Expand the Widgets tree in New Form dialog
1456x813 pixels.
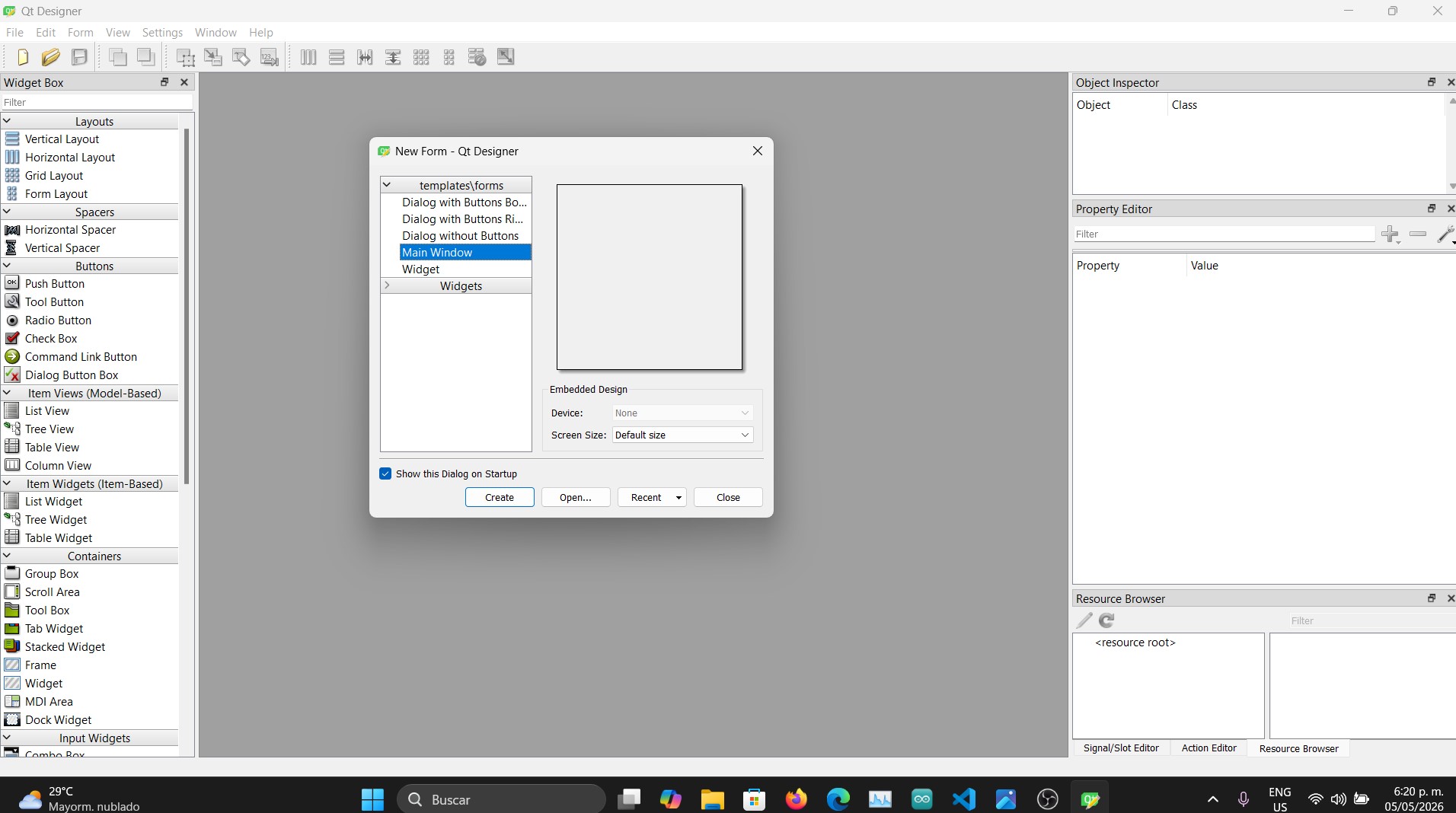pyautogui.click(x=387, y=285)
